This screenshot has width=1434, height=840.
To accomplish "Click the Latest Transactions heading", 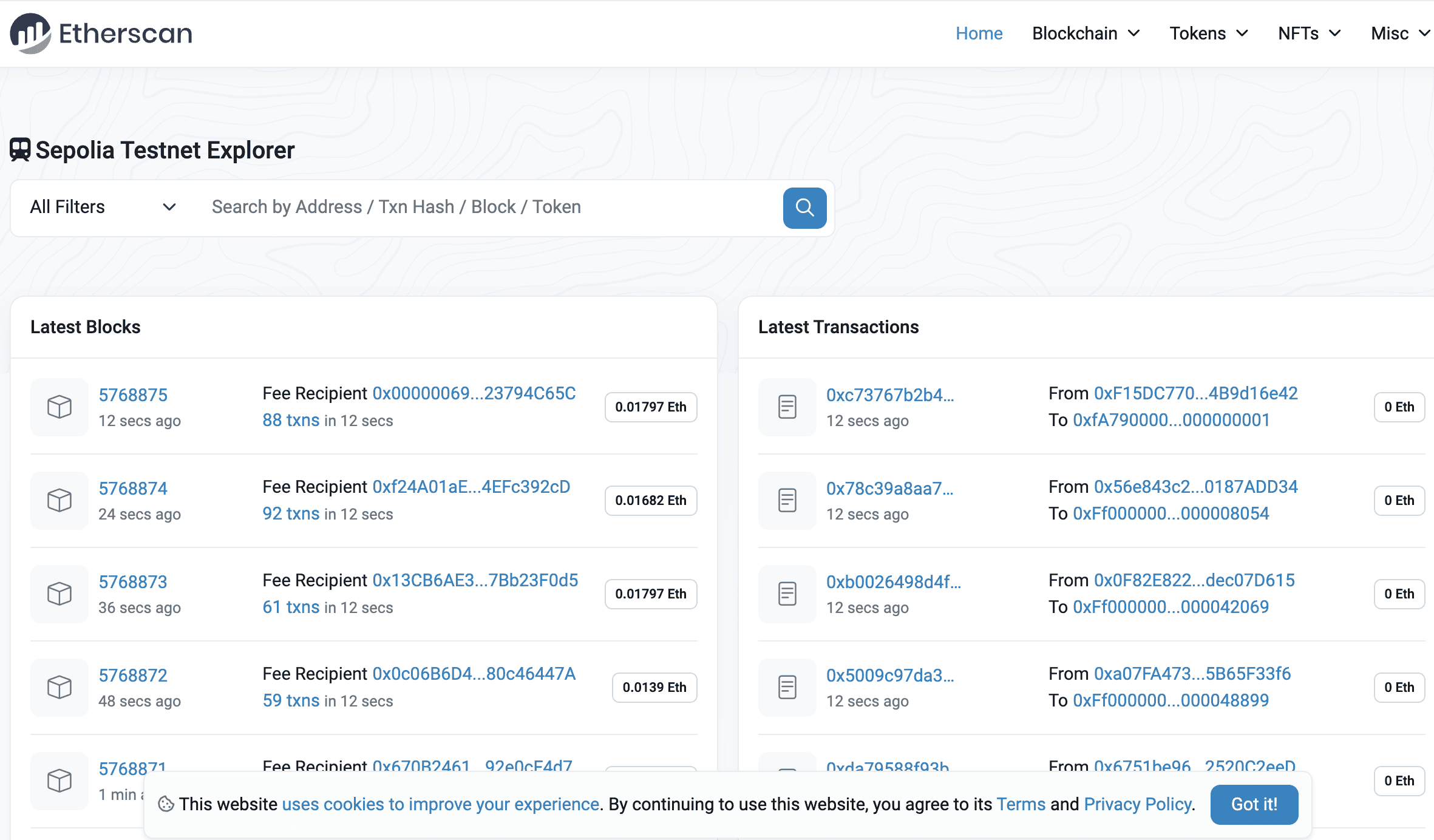I will click(x=838, y=327).
